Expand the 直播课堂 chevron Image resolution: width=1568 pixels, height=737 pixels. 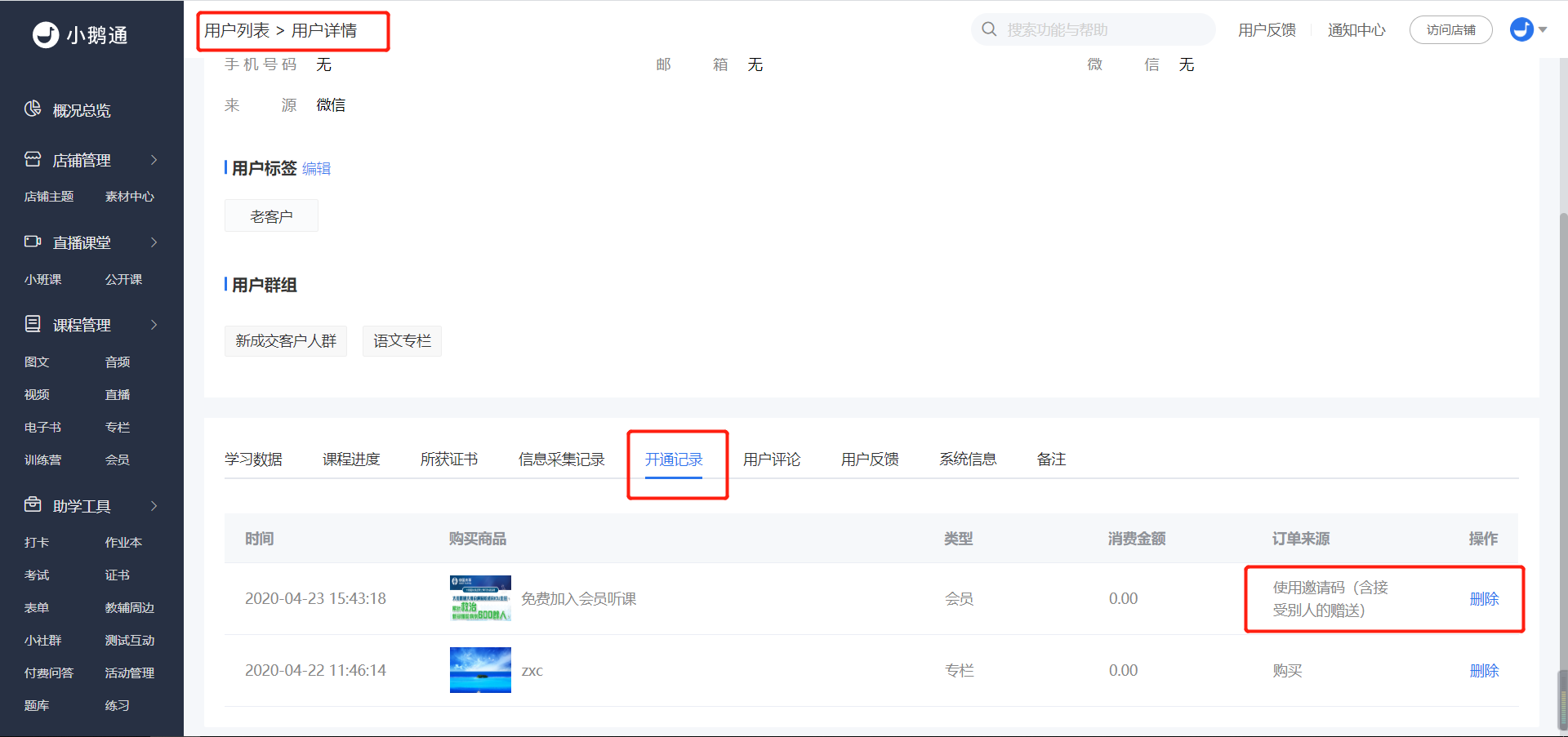(x=154, y=242)
